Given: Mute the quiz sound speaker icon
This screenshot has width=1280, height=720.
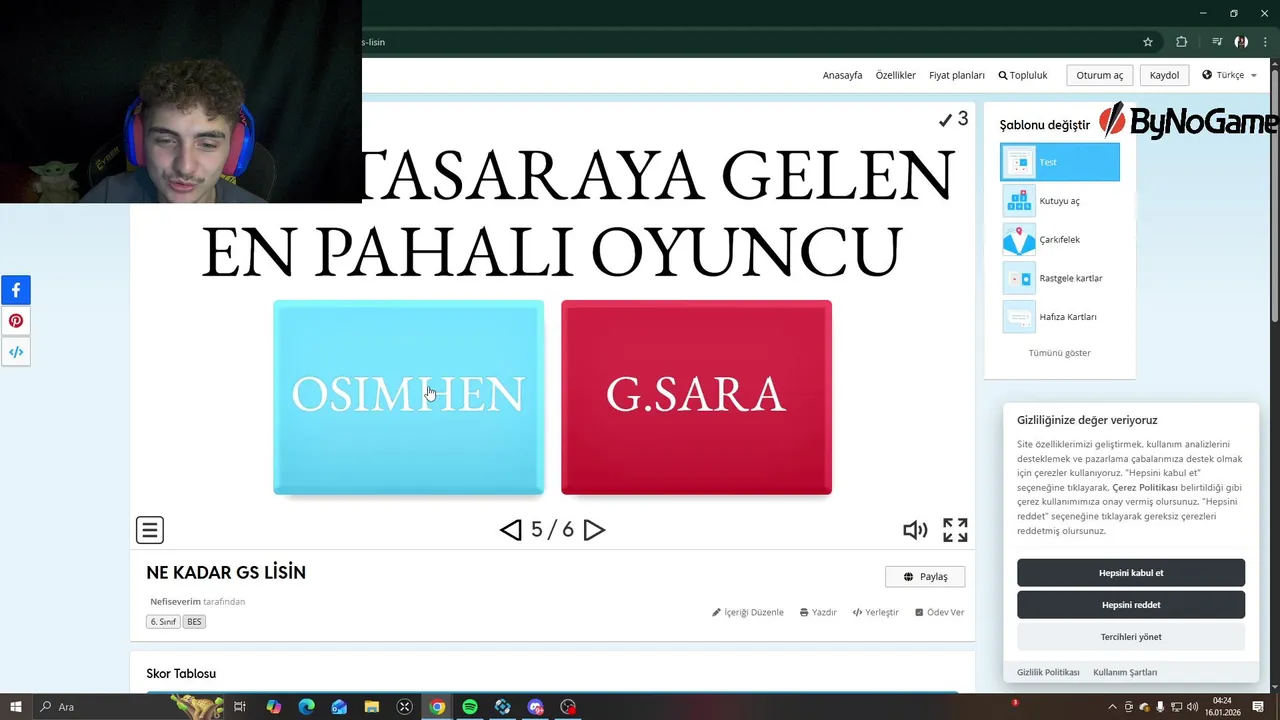Looking at the screenshot, I should click(x=915, y=530).
